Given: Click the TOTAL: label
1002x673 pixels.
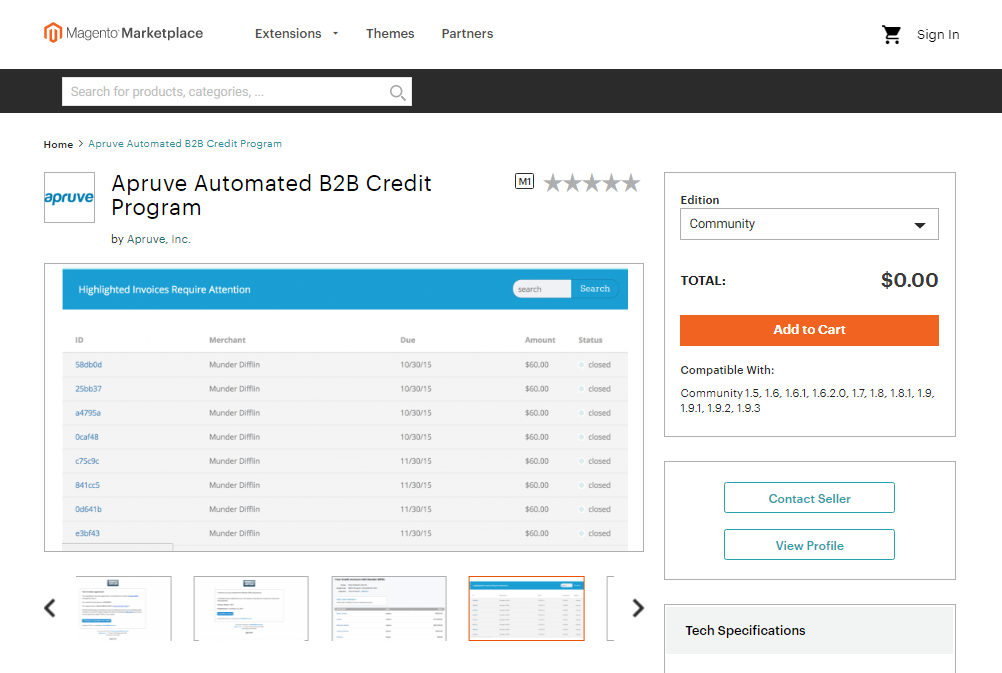Looking at the screenshot, I should (703, 281).
